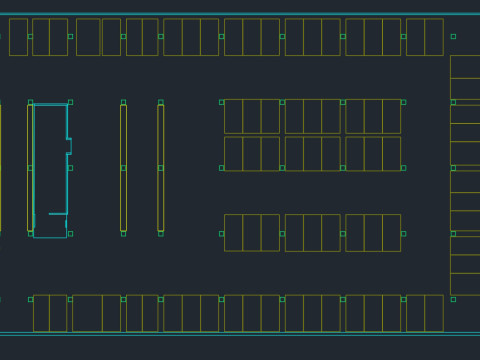This screenshot has width=480, height=360.
Task: Select the narrow yellow bar touching the cyan outline
Action: [30, 168]
